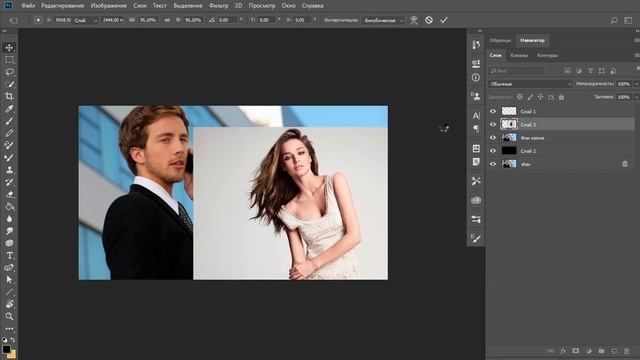Open the opacity value dropdown arrow
The height and width of the screenshot is (360, 640).
point(636,84)
